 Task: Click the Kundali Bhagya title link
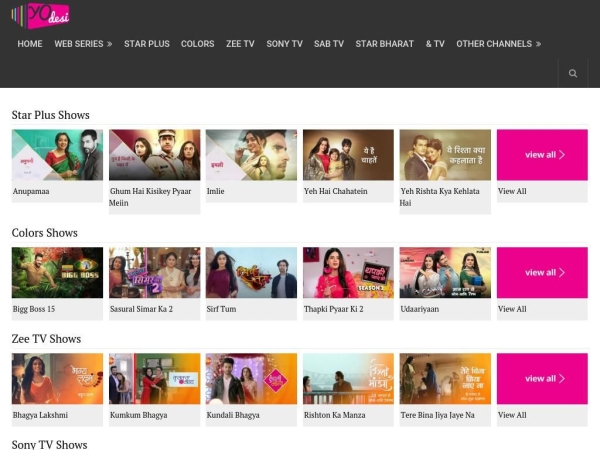click(x=233, y=415)
